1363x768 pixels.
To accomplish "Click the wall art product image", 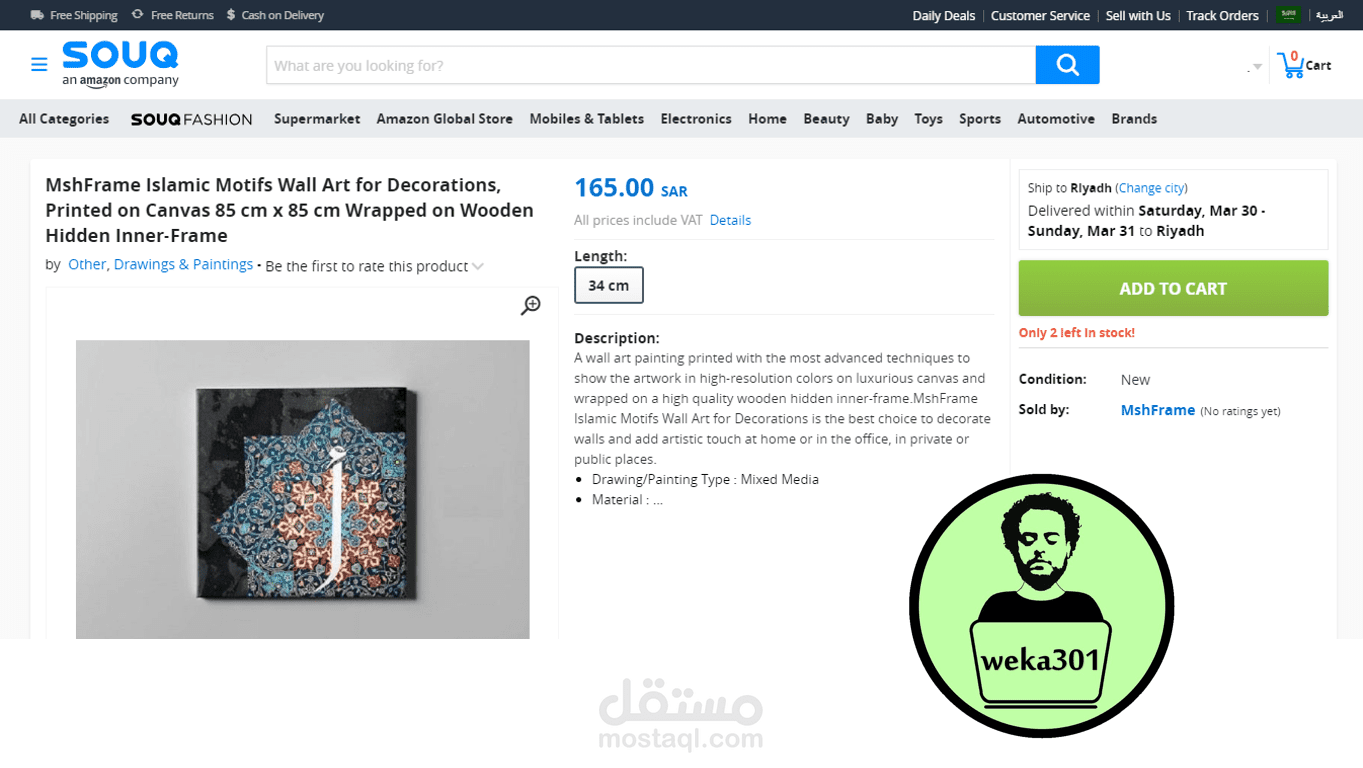I will [303, 489].
